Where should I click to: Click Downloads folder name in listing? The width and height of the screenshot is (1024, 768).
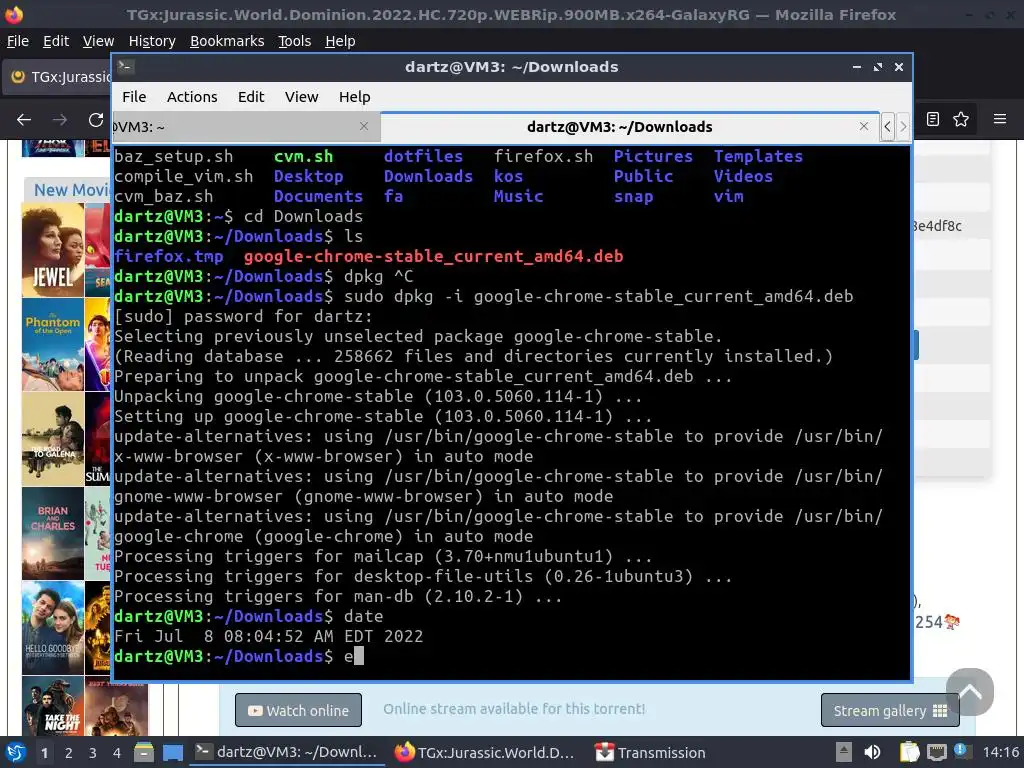[x=428, y=176]
